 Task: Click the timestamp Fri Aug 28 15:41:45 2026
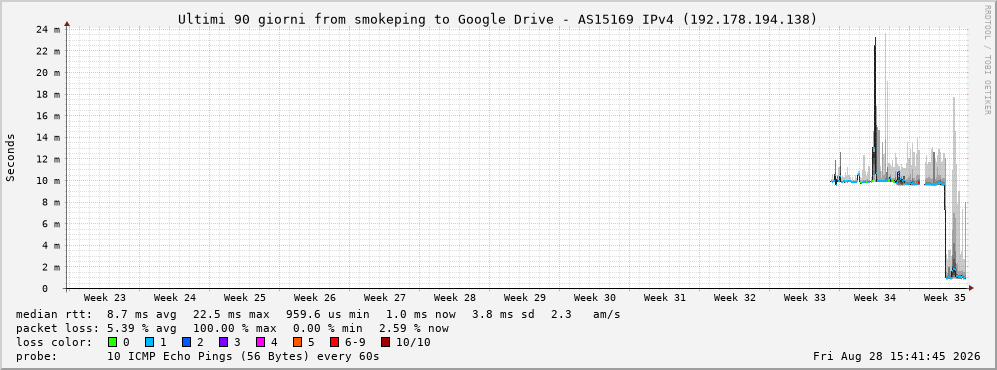pyautogui.click(x=897, y=356)
